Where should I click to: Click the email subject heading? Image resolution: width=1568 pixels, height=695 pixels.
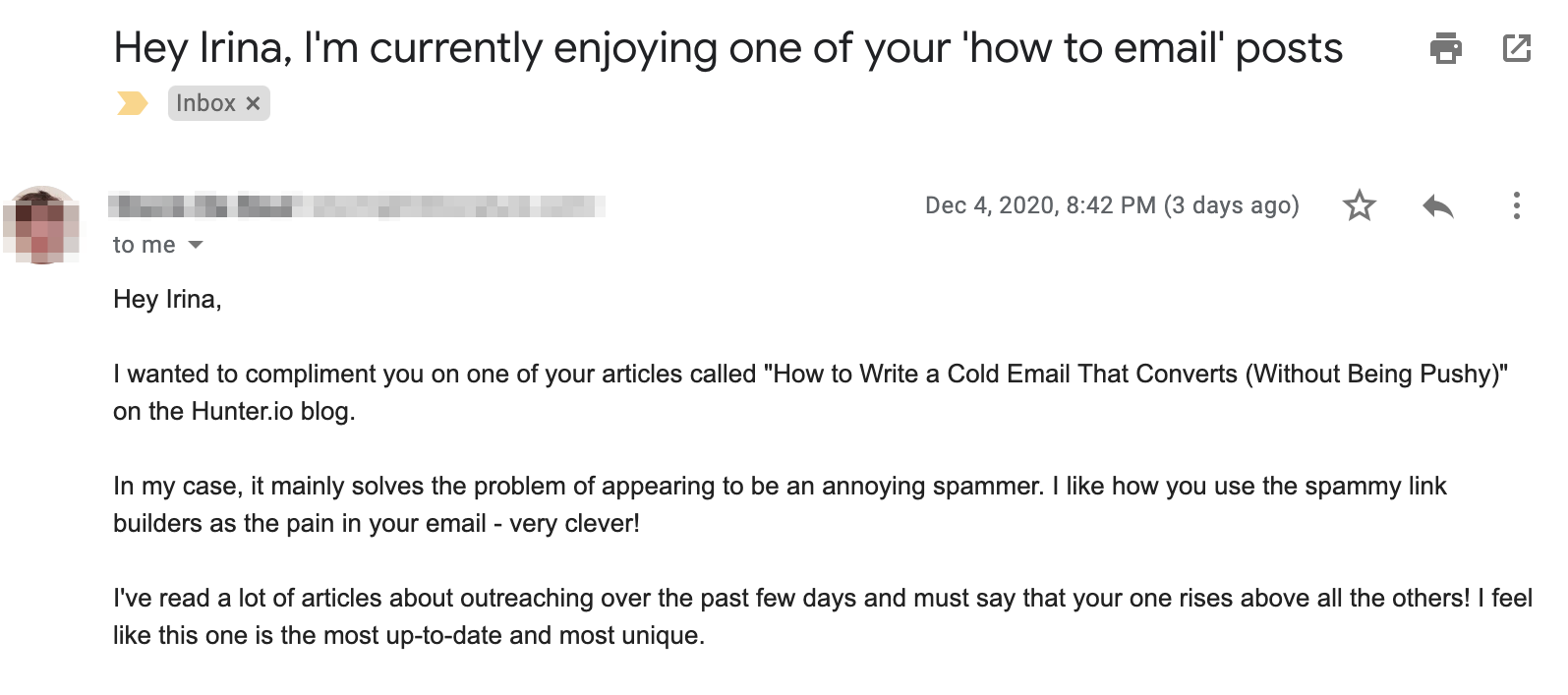[728, 48]
